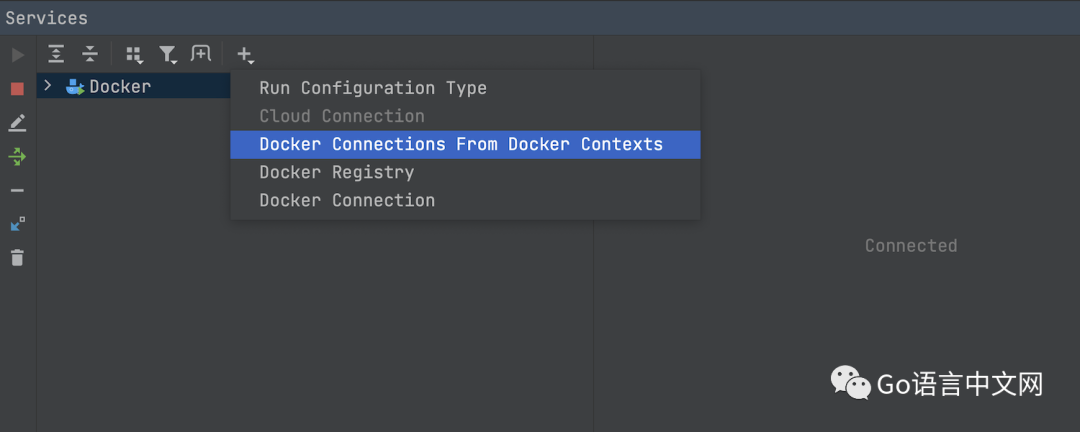Select the Docker service tree item
Image resolution: width=1080 pixels, height=432 pixels.
coord(120,87)
